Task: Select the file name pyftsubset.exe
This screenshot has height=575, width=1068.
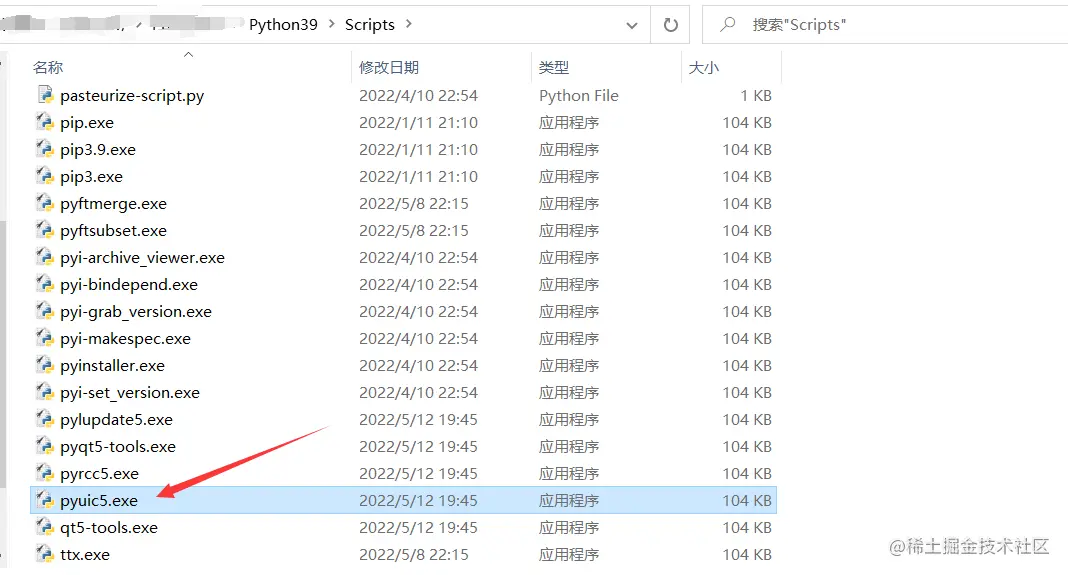Action: pos(113,231)
